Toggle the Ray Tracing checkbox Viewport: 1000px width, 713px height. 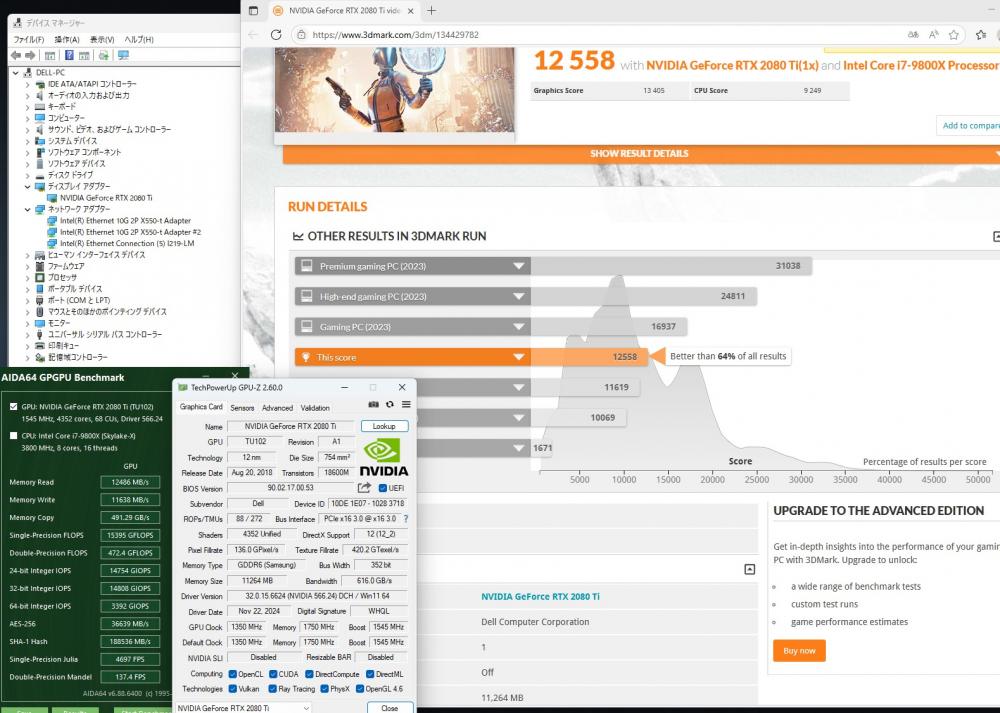coord(273,689)
